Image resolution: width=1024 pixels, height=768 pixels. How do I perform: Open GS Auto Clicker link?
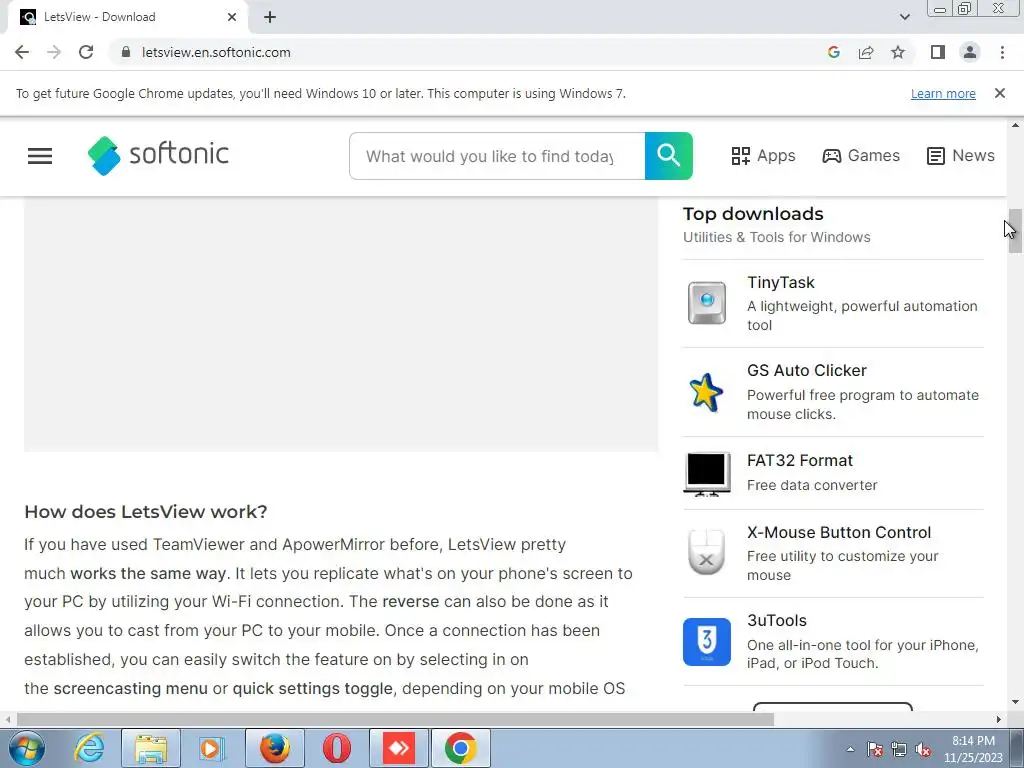tap(807, 370)
